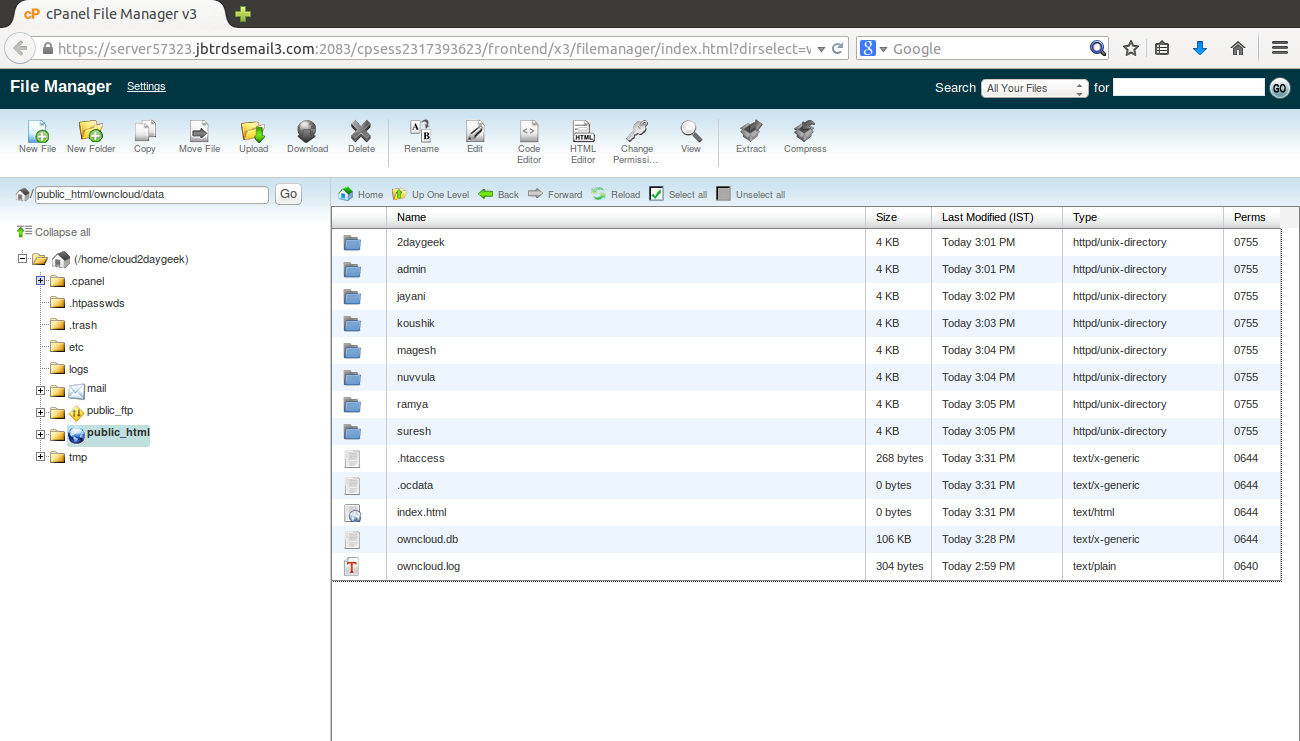Viewport: 1300px width, 741px height.
Task: Click the Upload toolbar icon
Action: tap(253, 132)
